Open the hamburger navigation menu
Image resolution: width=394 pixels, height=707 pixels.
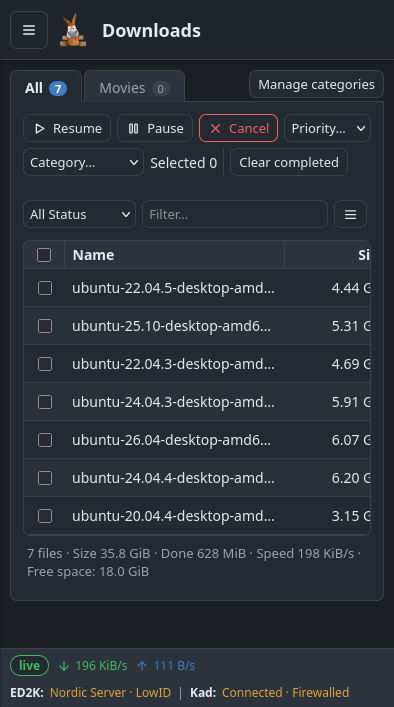(29, 30)
